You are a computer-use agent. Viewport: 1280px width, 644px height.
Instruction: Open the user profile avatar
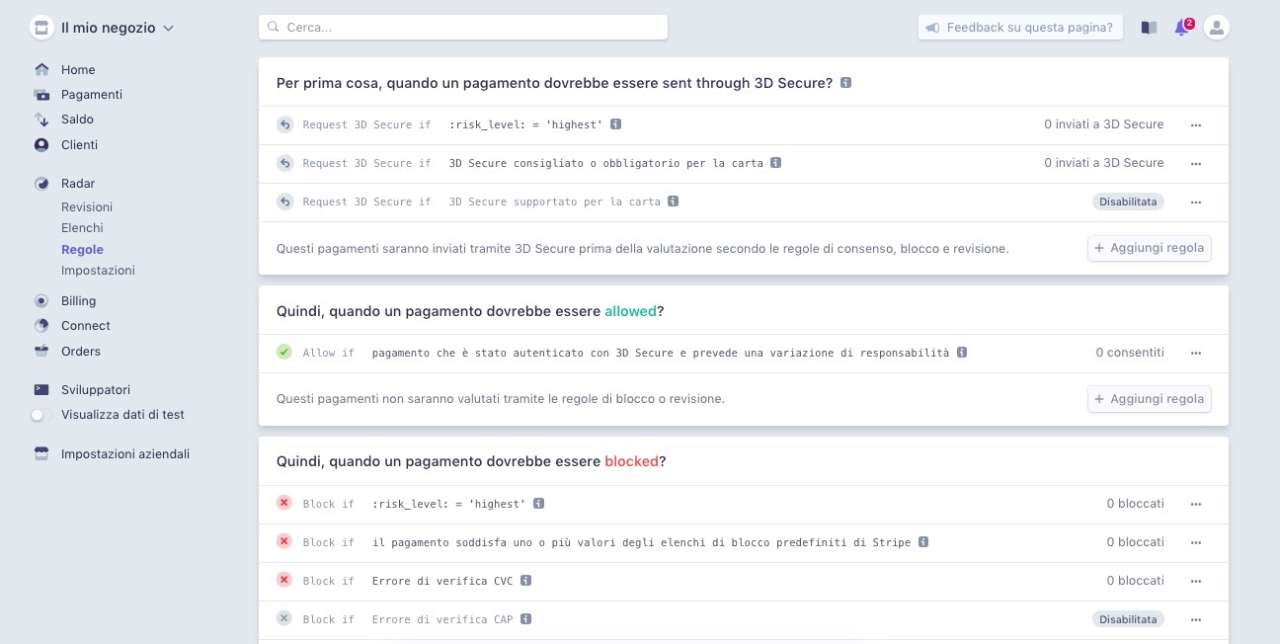tap(1216, 28)
